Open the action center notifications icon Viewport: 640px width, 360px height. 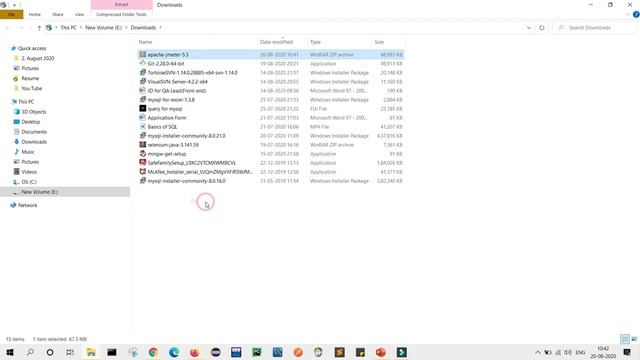pos(627,352)
